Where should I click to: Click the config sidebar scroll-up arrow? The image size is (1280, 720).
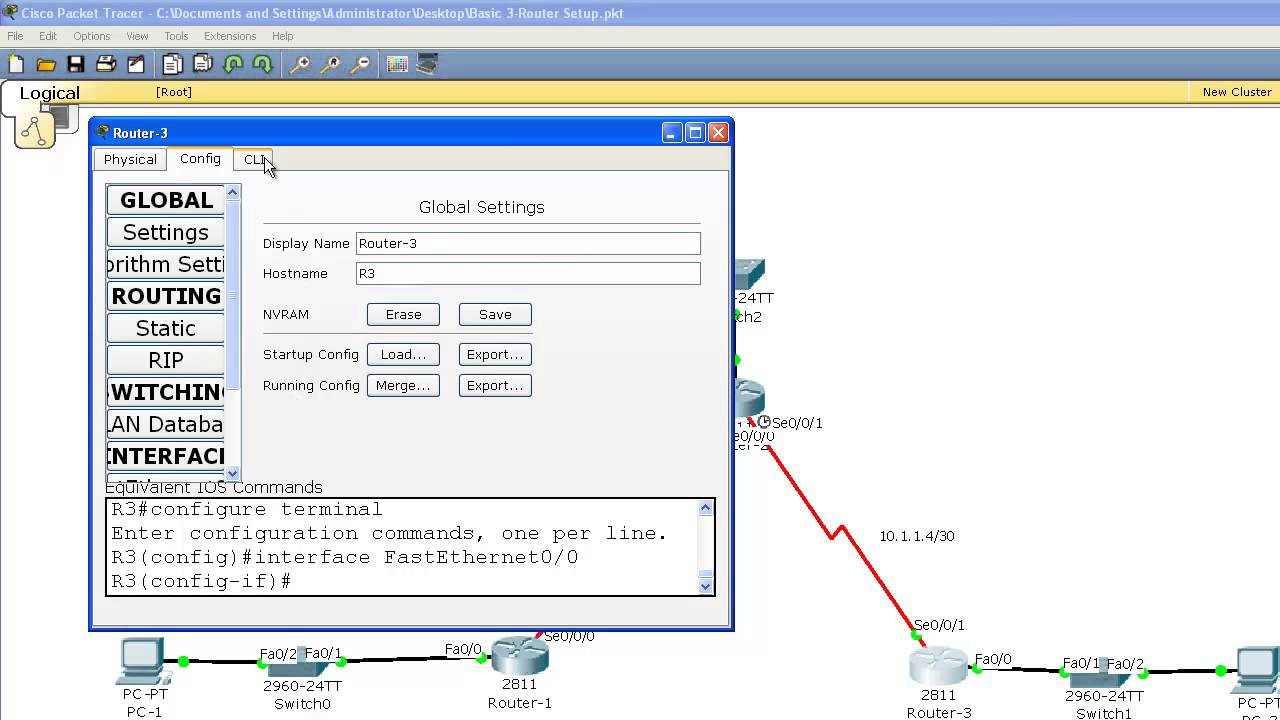point(233,192)
